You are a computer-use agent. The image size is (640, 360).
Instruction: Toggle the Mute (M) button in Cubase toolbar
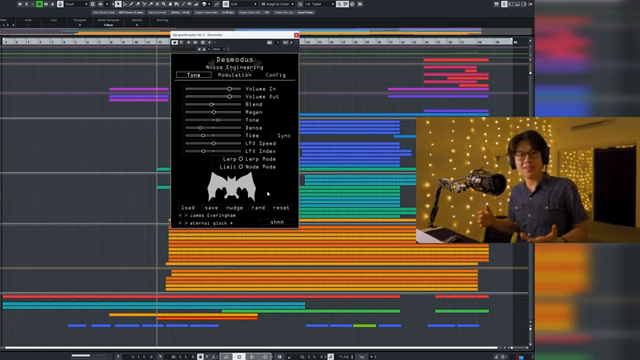click(20, 4)
